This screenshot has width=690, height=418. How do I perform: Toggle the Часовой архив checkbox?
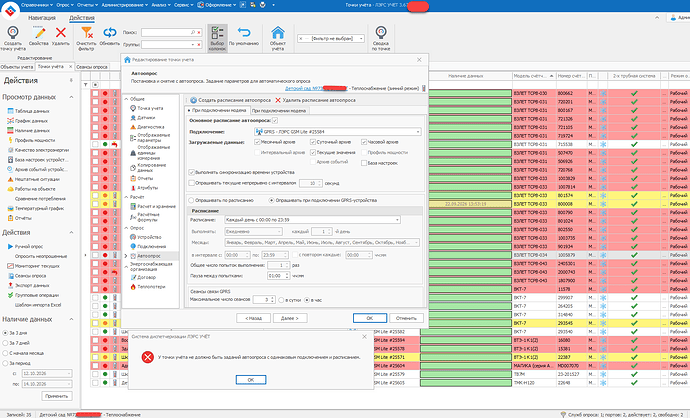tap(364, 142)
